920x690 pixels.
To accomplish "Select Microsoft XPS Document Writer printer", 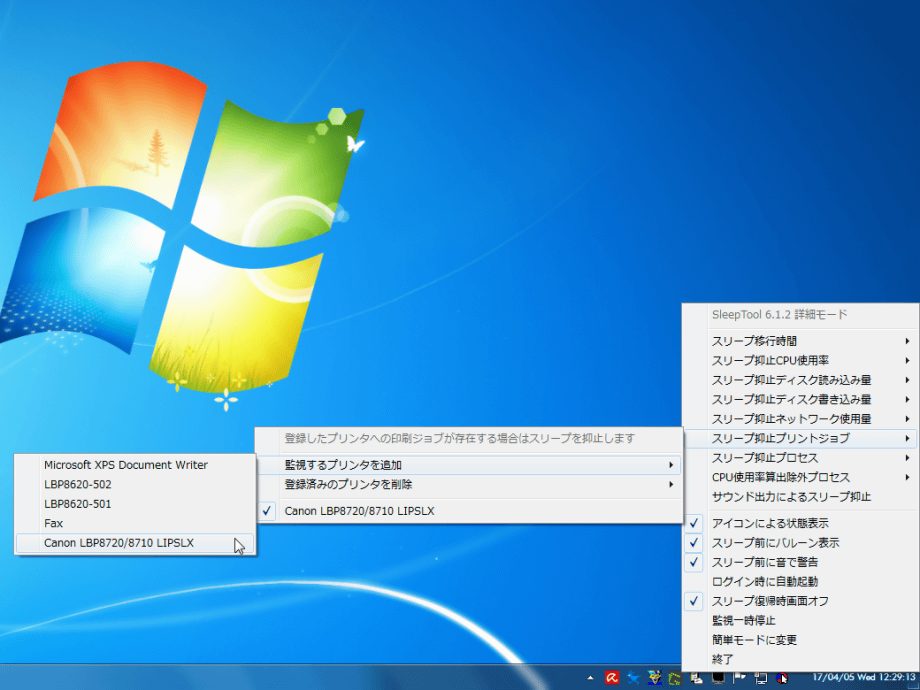I will coord(135,465).
